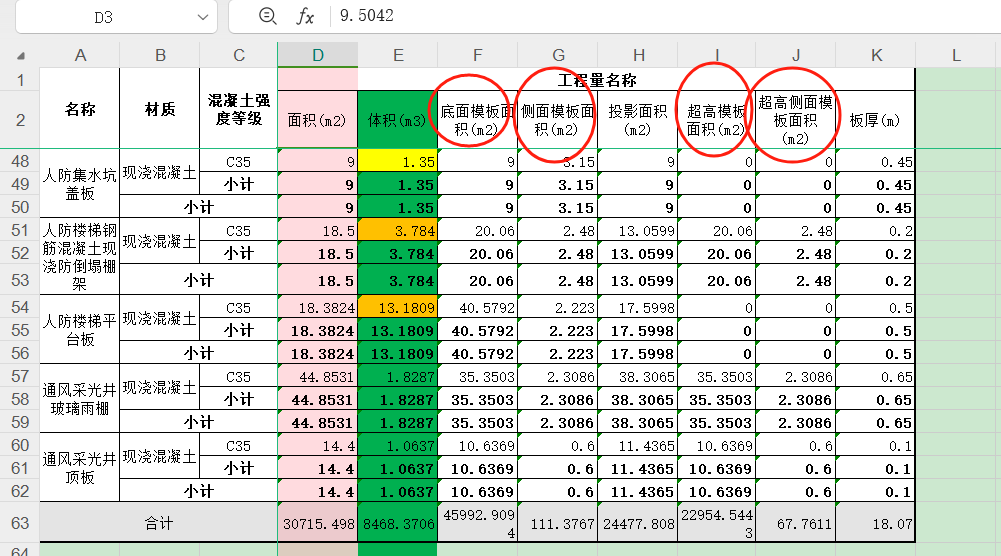Select row 54 header

20,307
